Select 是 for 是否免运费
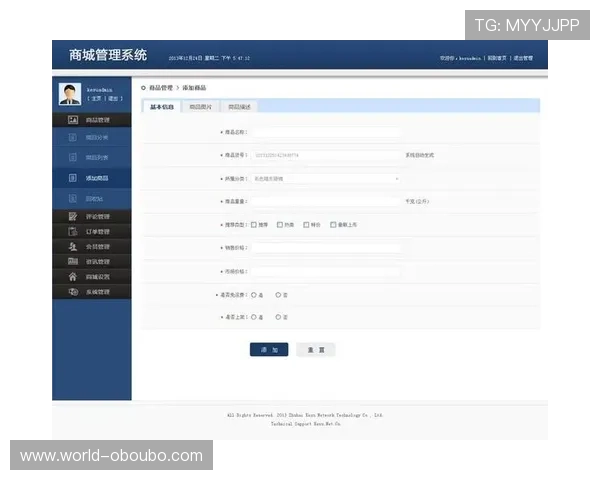Viewport: 600px width, 480px height. (x=254, y=295)
